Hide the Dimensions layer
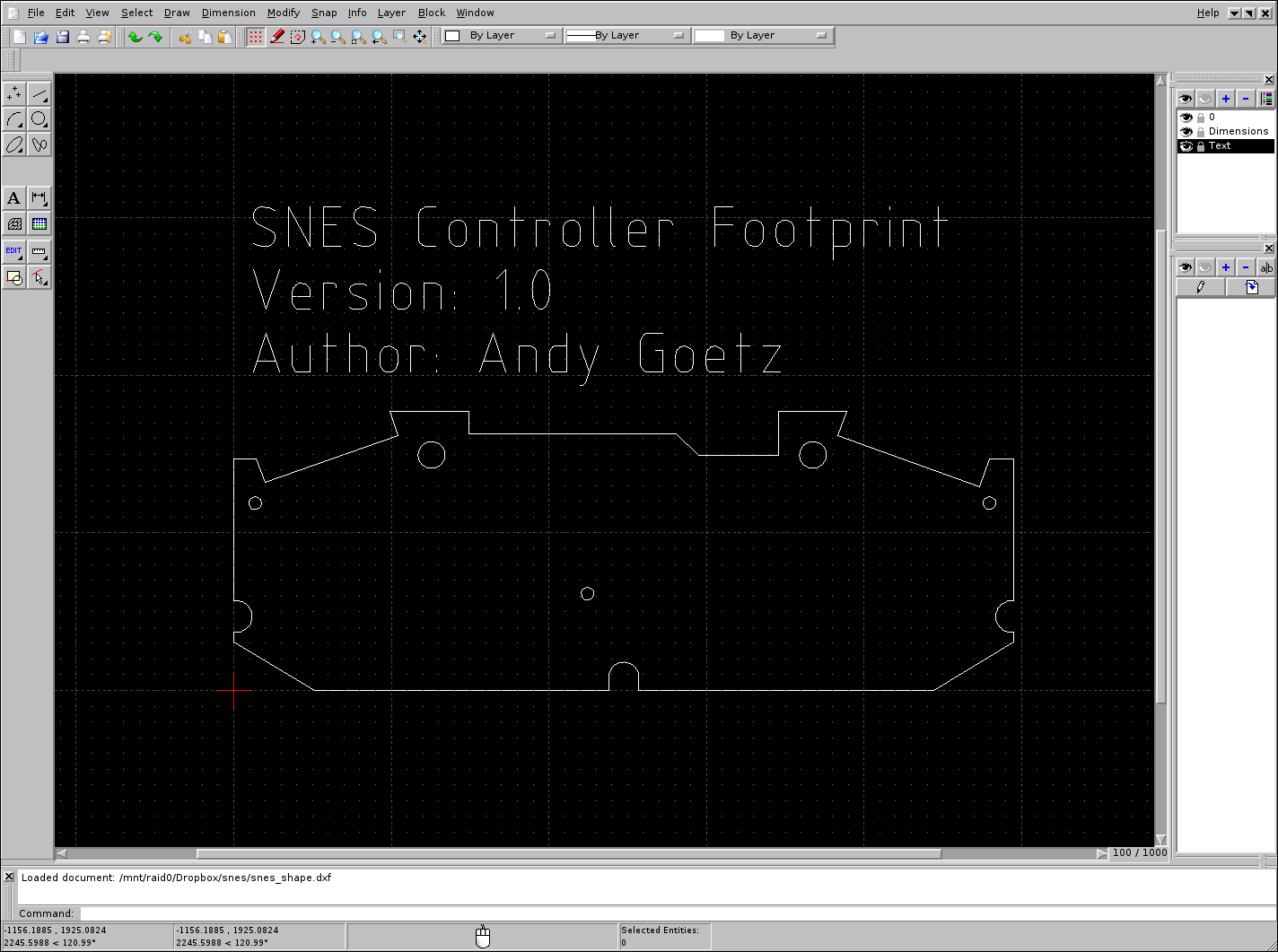 pos(1186,131)
